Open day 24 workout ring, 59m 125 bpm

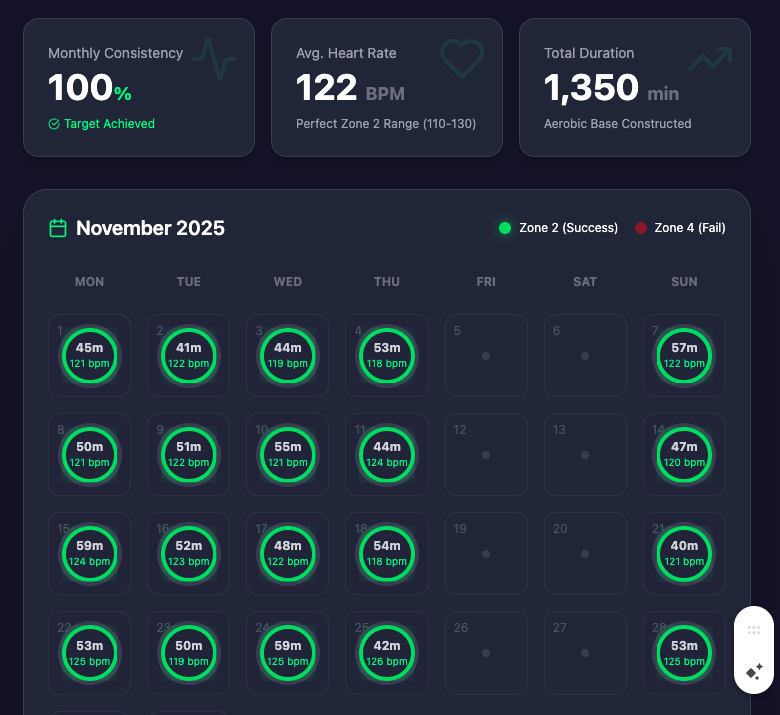(x=288, y=653)
